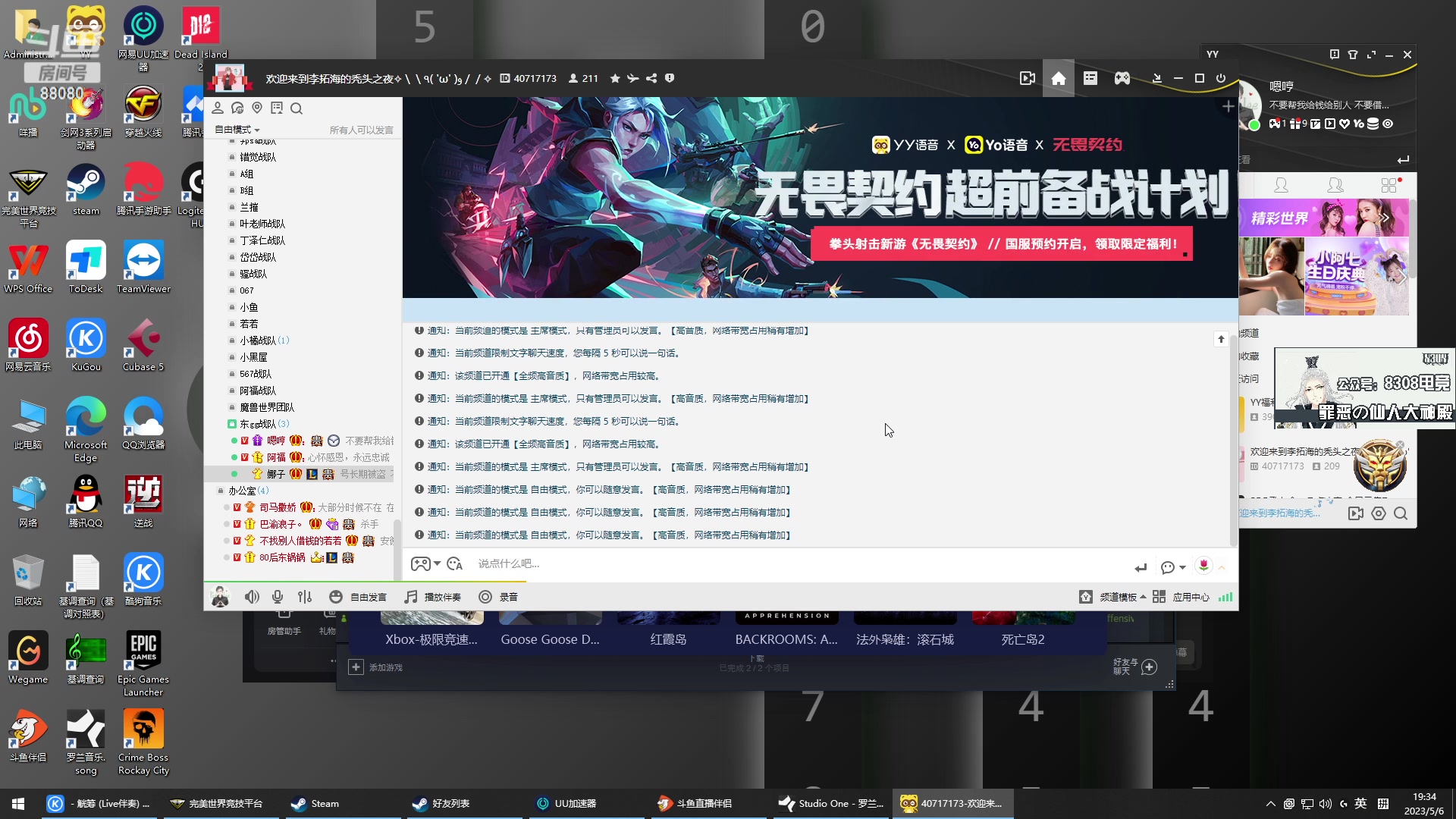Click the 播放伴奏 playback accompaniment button
The width and height of the screenshot is (1456, 819).
(x=432, y=597)
